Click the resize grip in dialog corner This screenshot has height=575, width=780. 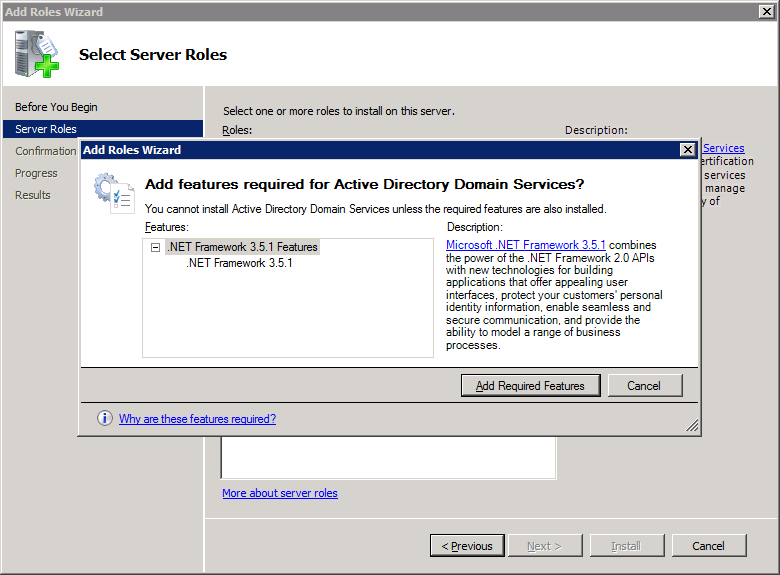[x=692, y=425]
